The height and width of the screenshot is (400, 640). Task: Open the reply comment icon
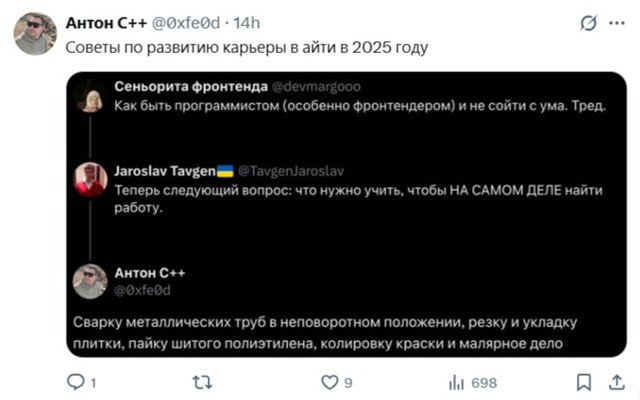click(x=76, y=382)
